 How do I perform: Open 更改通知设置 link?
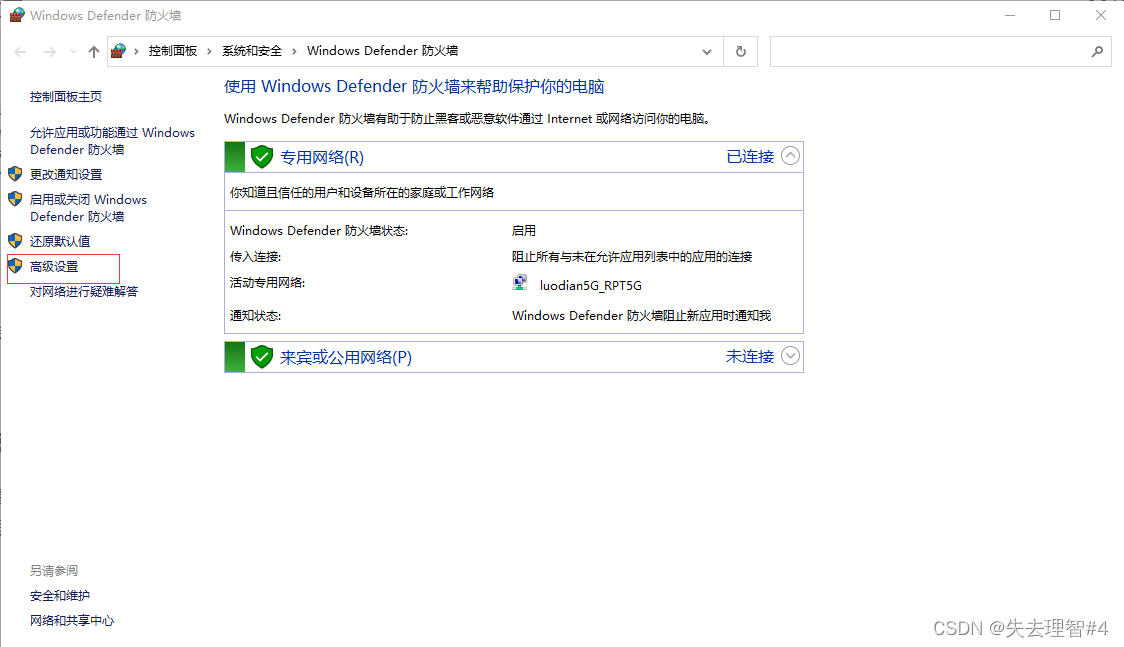66,175
